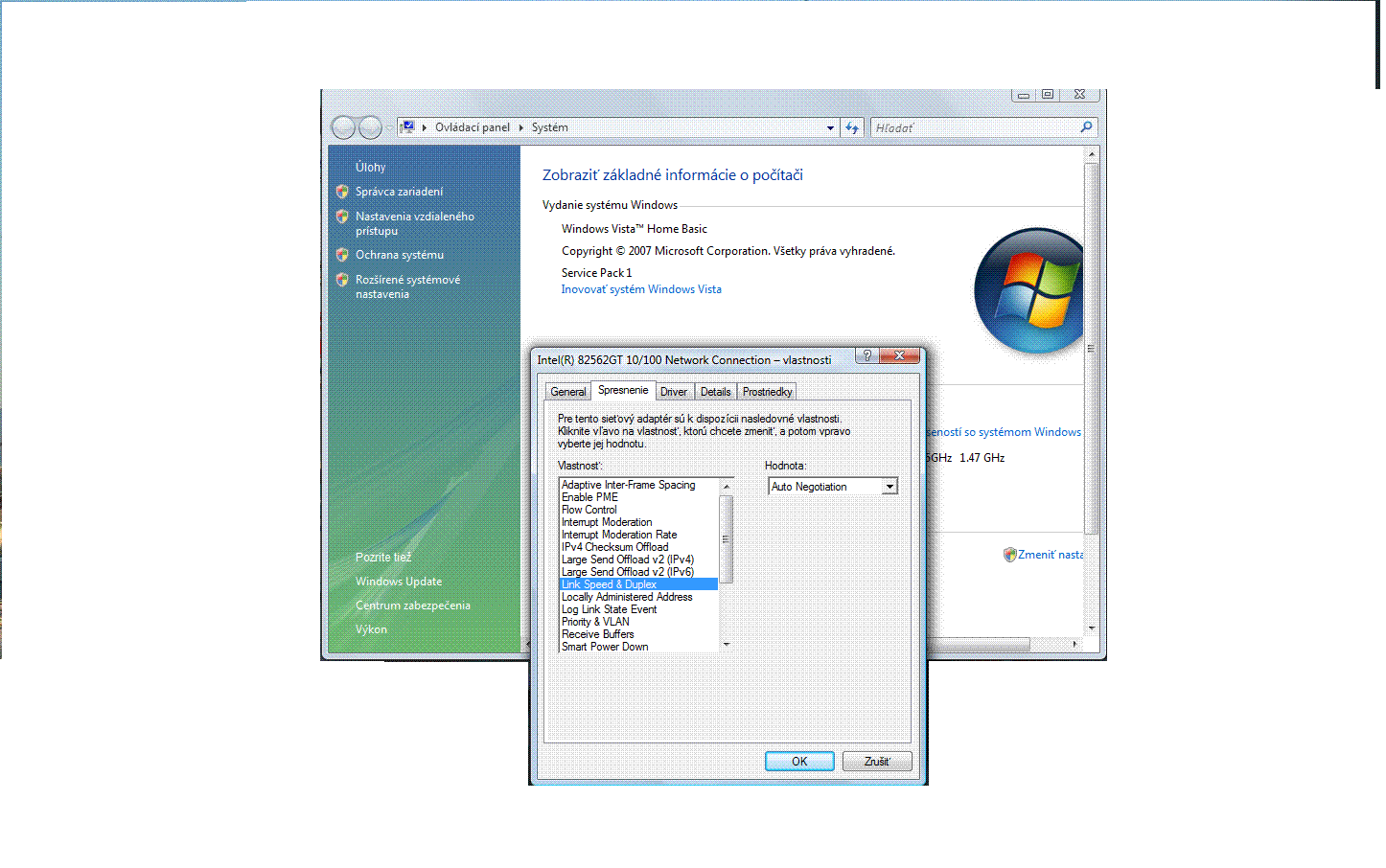The width and height of the screenshot is (1386, 868).
Task: Open Správca zariadení shield icon
Action: [x=342, y=192]
